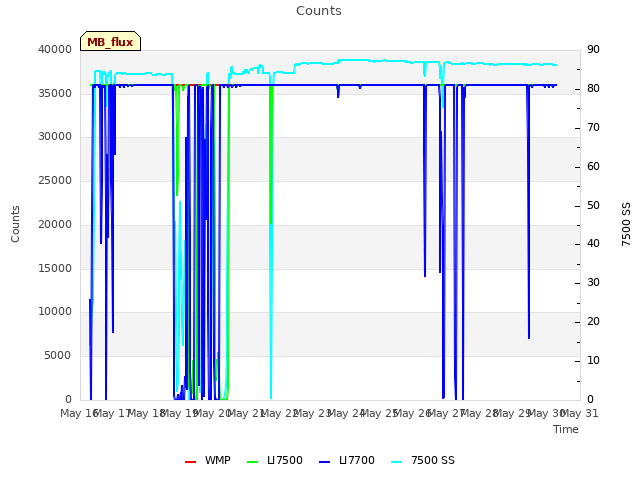Click the May 28 date tick label
Screen dimensions: 640x480
480,413
